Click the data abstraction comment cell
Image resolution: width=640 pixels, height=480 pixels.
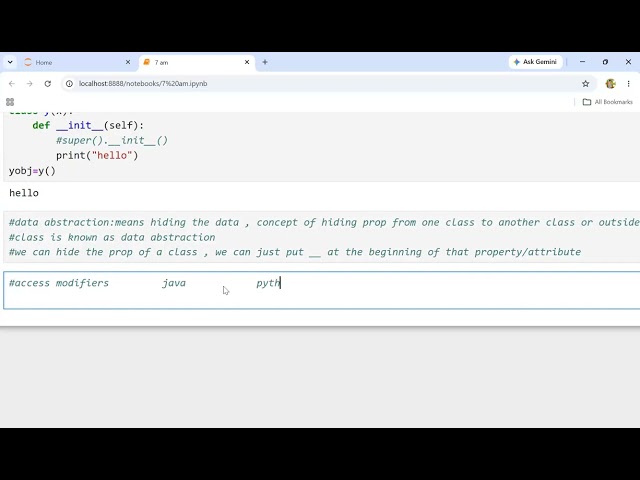(x=322, y=237)
